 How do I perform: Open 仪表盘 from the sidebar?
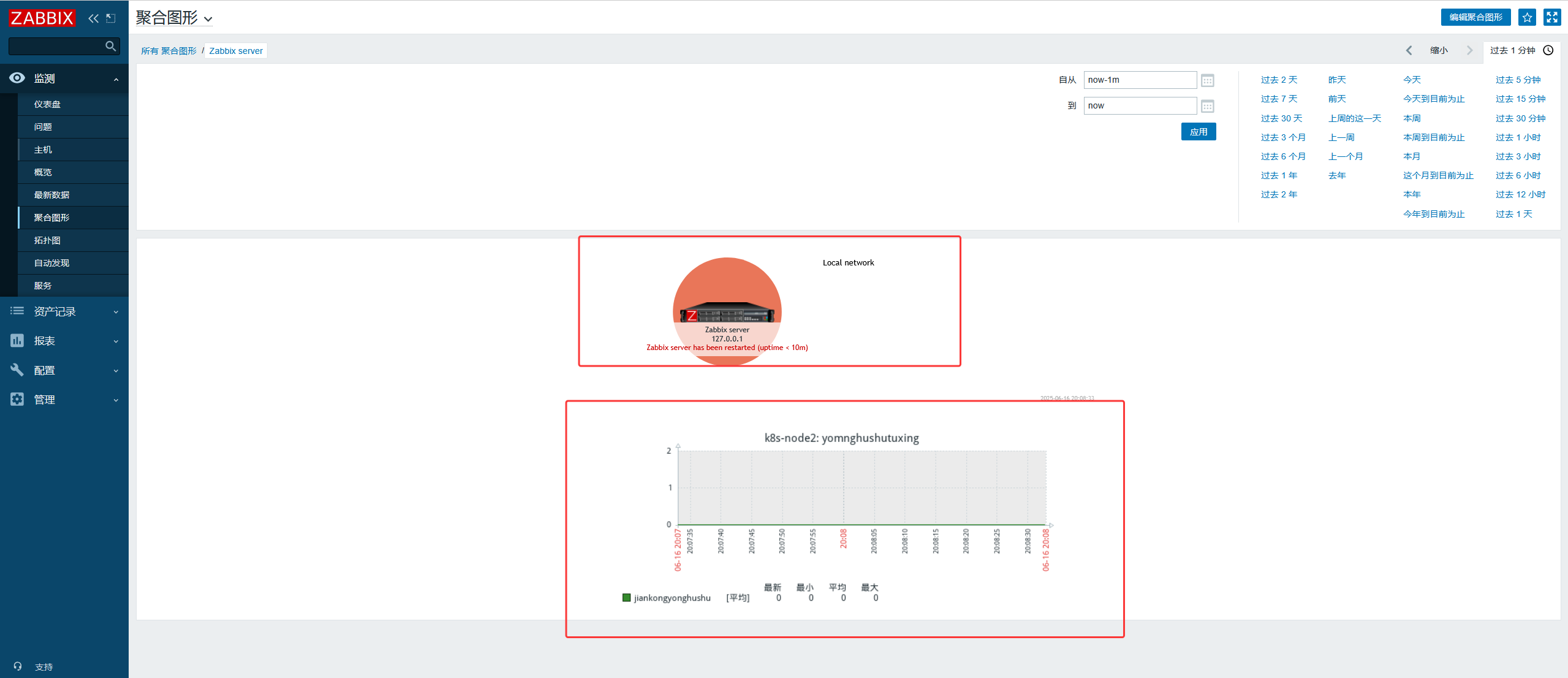click(x=73, y=104)
